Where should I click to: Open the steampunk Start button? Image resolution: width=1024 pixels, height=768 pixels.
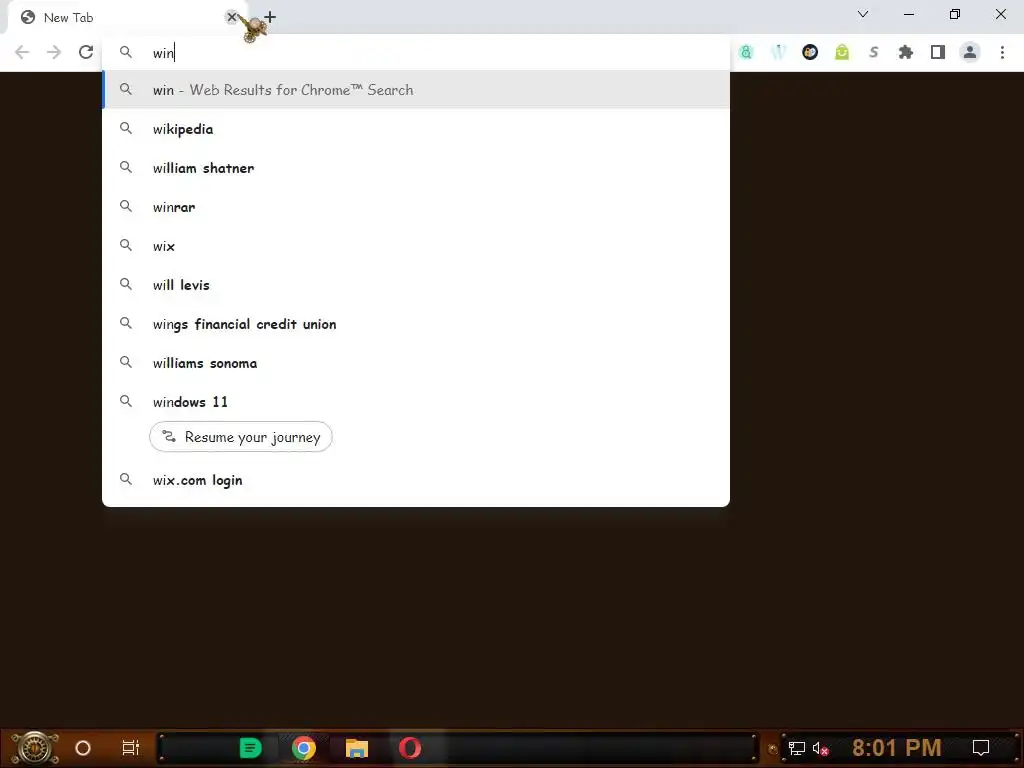[35, 748]
